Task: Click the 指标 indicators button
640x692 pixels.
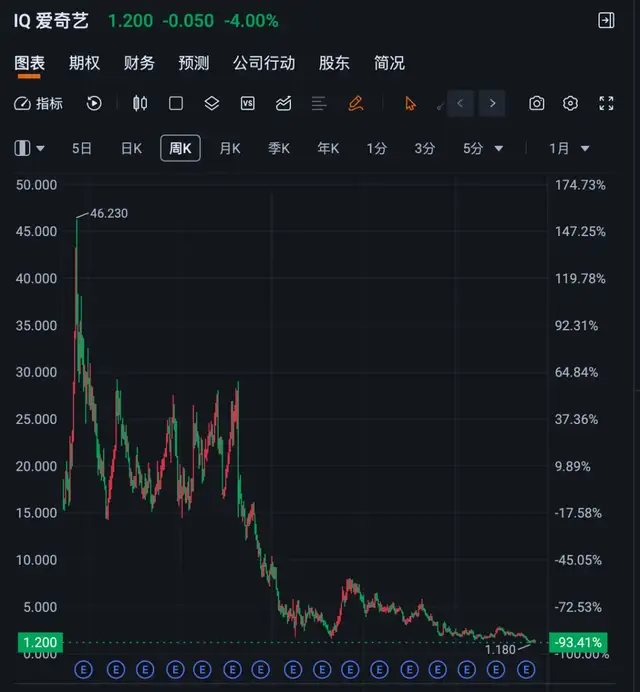Action: [x=38, y=103]
